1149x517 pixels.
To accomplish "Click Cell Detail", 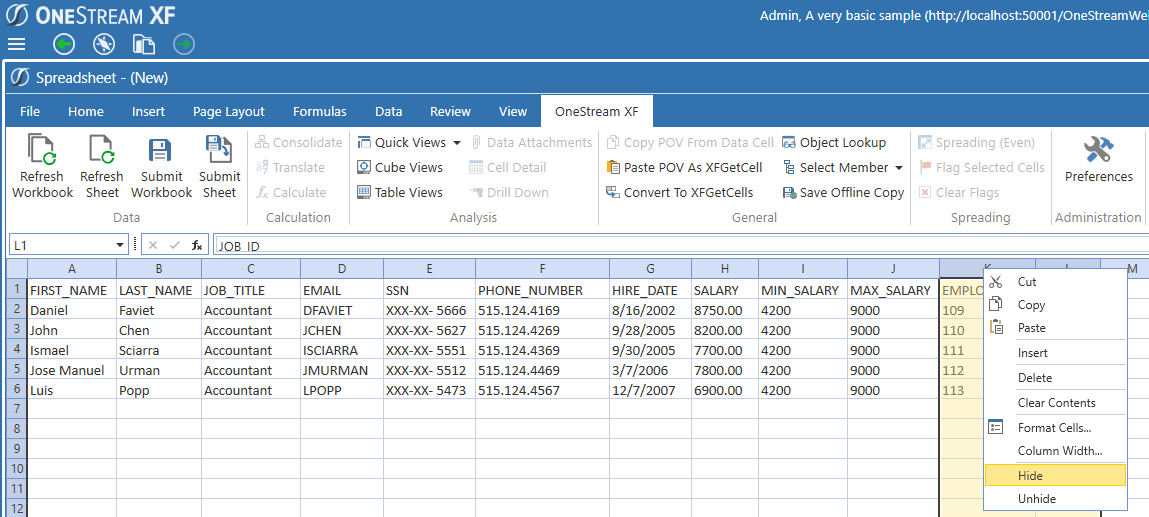I will (x=508, y=168).
